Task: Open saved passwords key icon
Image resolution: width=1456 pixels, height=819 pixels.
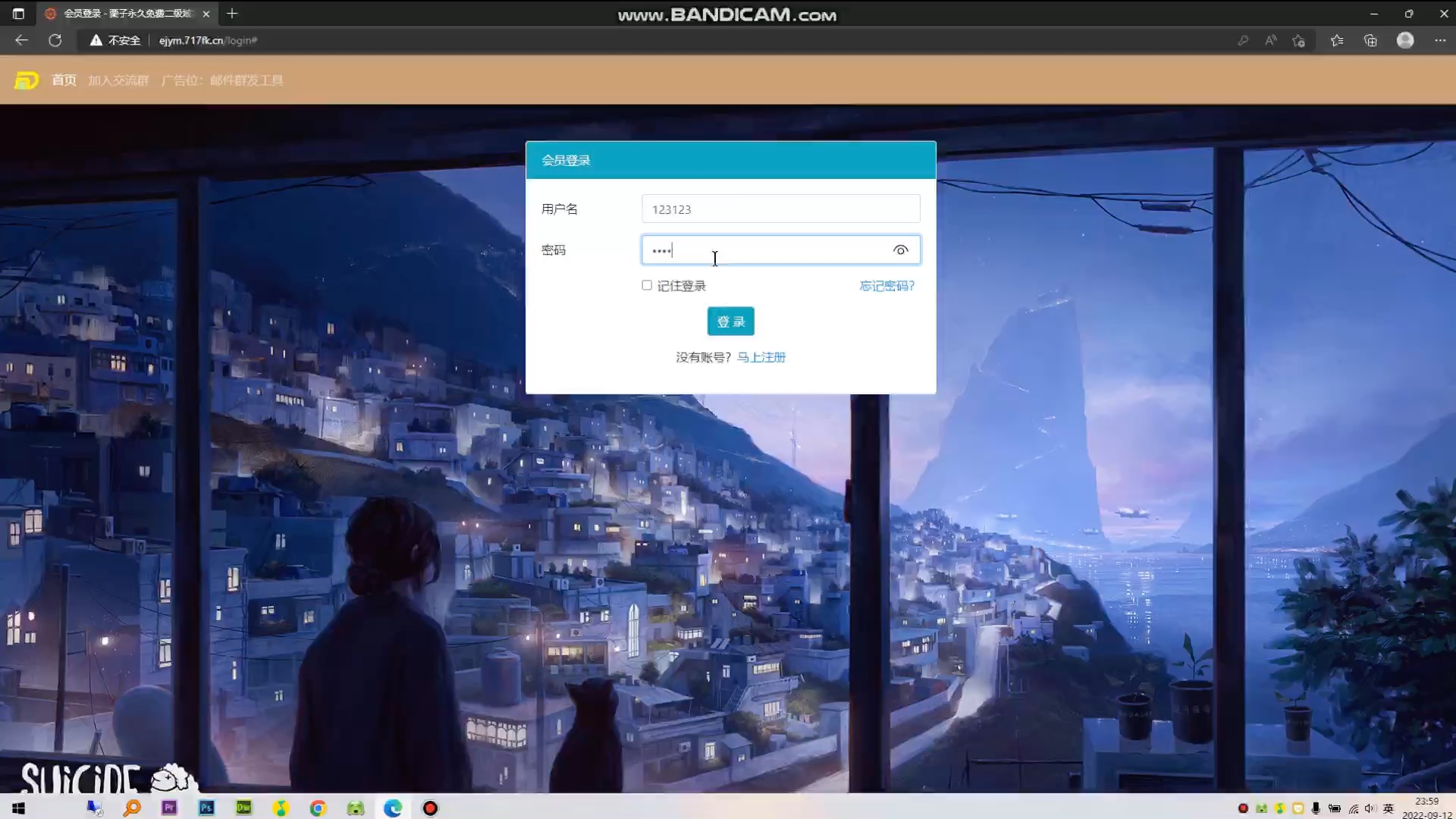Action: point(1243,40)
